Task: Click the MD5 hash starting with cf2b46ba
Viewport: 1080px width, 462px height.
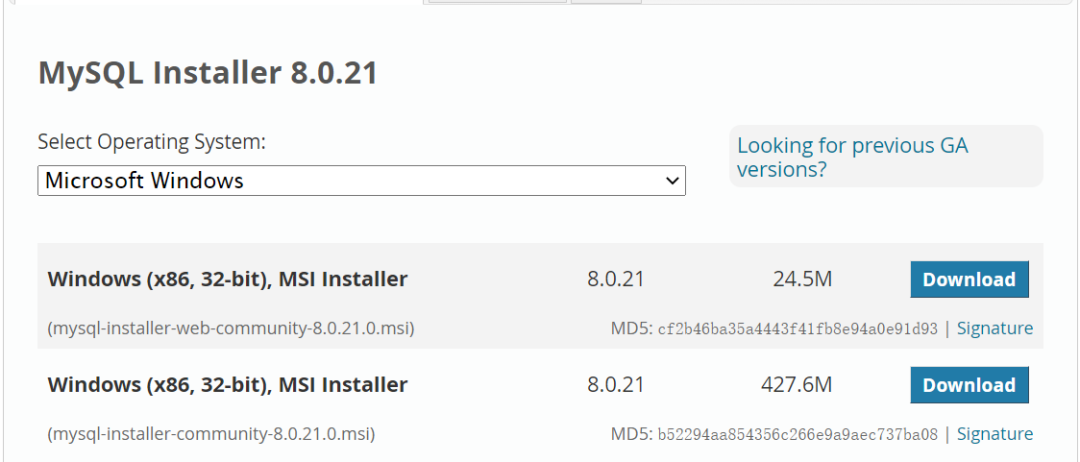Action: click(x=797, y=329)
